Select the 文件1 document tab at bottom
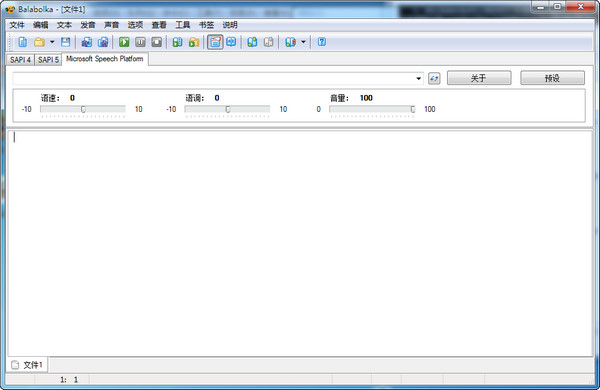This screenshot has height=390, width=600. tap(27, 365)
